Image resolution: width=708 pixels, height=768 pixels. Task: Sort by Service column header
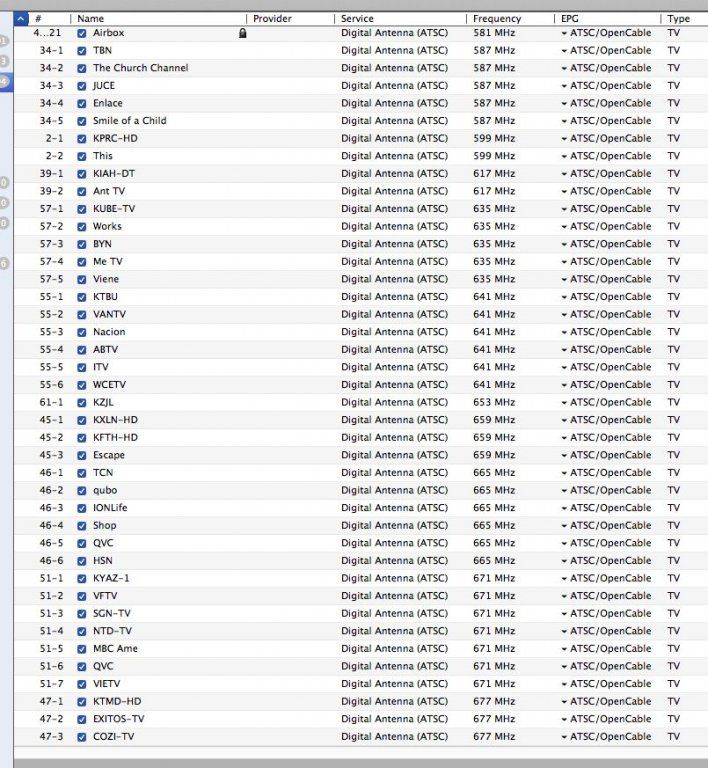(357, 19)
